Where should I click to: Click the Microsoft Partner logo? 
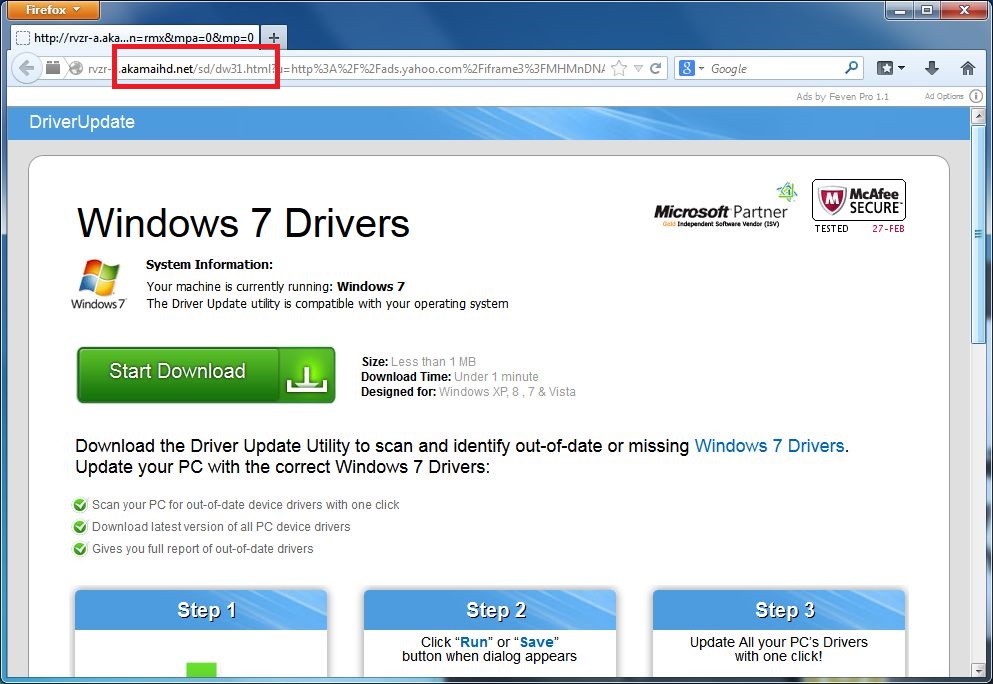point(725,206)
